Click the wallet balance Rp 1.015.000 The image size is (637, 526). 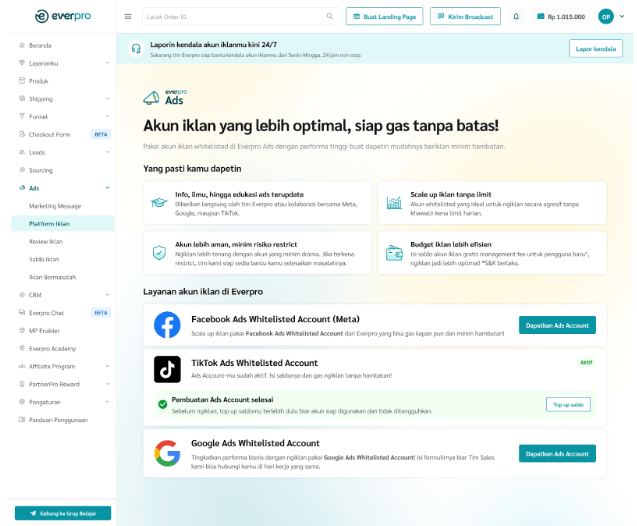[x=561, y=17]
